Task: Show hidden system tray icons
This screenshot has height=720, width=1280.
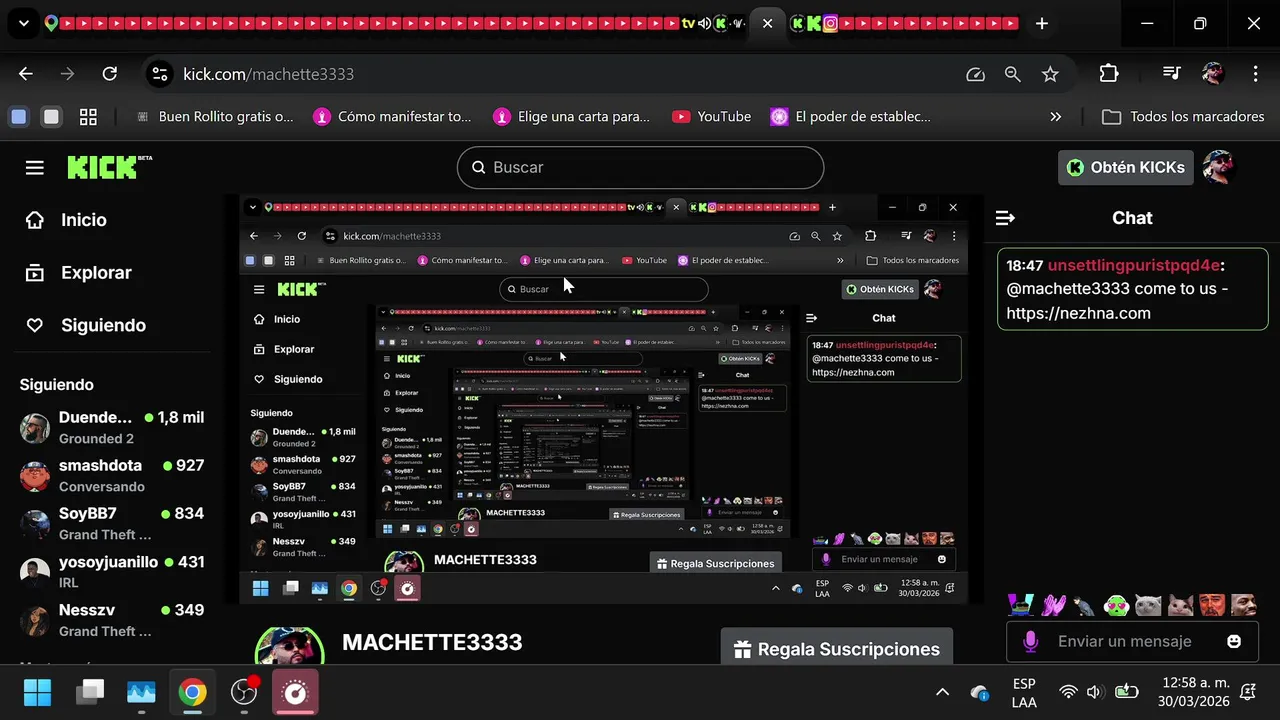Action: (942, 692)
